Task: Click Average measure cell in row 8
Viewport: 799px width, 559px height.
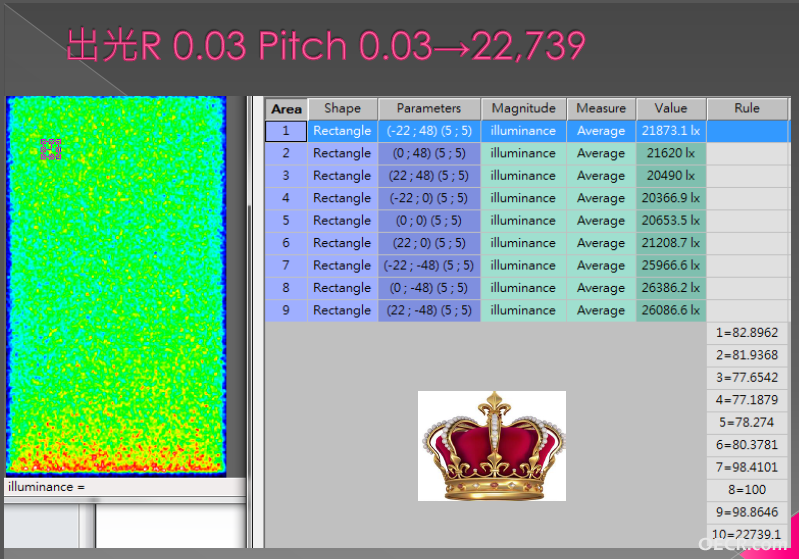Action: [x=601, y=288]
